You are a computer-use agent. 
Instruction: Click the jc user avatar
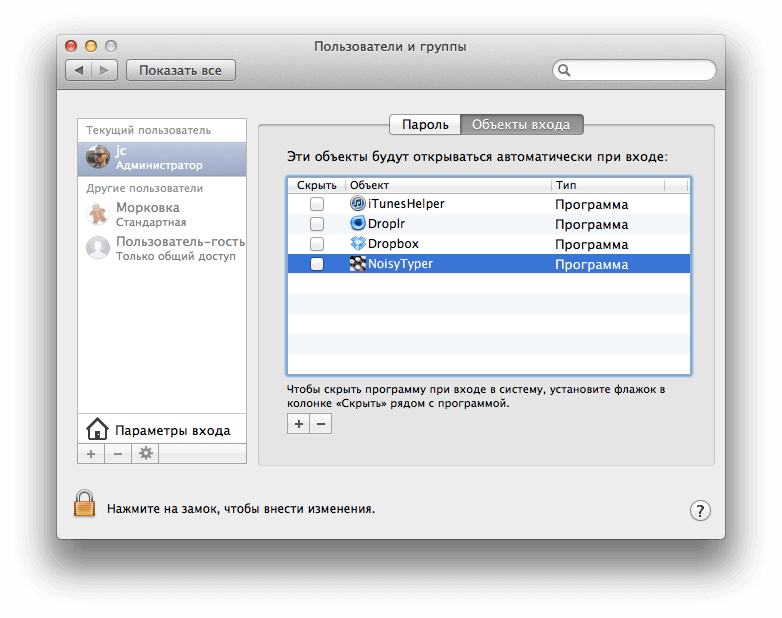pyautogui.click(x=97, y=157)
